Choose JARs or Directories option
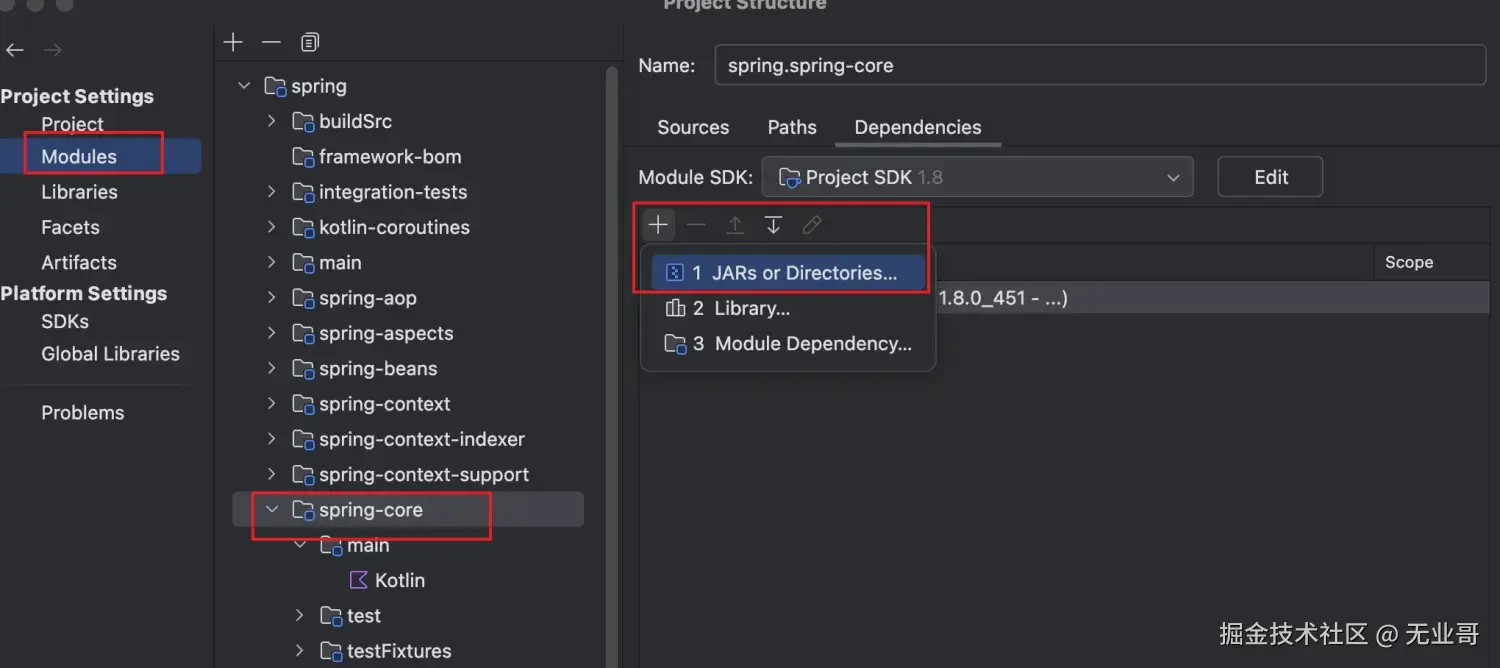Viewport: 1500px width, 668px height. tap(788, 273)
